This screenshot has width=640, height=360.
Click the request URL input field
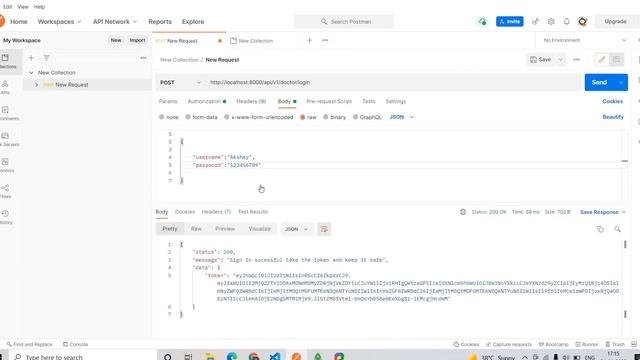[x=394, y=82]
